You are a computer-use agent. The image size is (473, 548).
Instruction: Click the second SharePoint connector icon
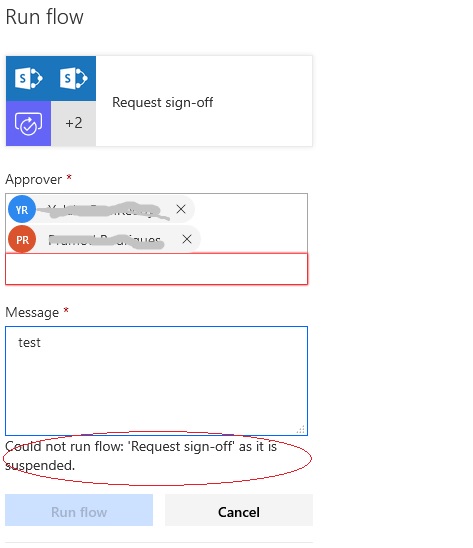pos(73,78)
